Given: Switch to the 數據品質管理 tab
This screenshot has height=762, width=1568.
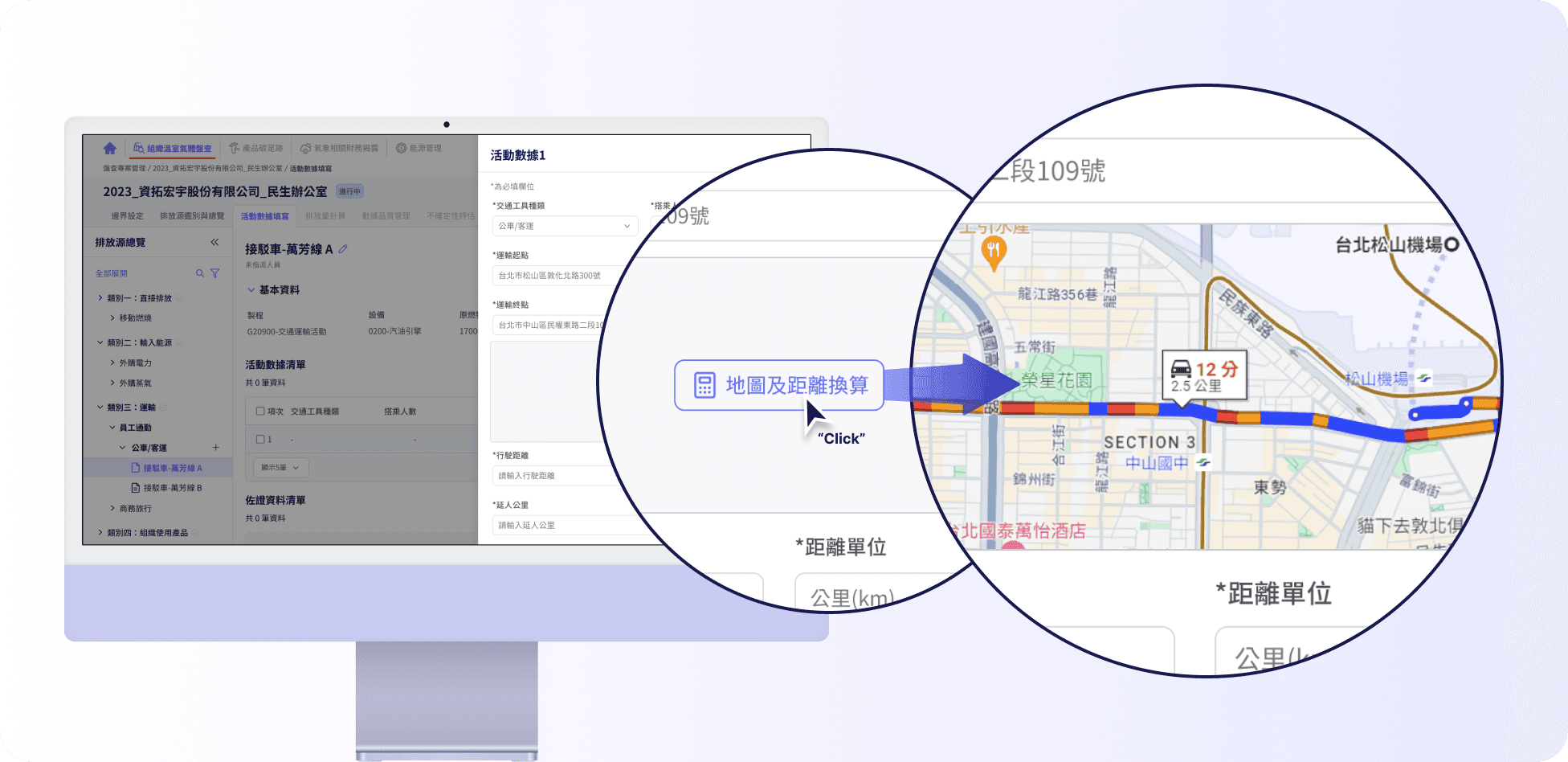Looking at the screenshot, I should tap(386, 216).
